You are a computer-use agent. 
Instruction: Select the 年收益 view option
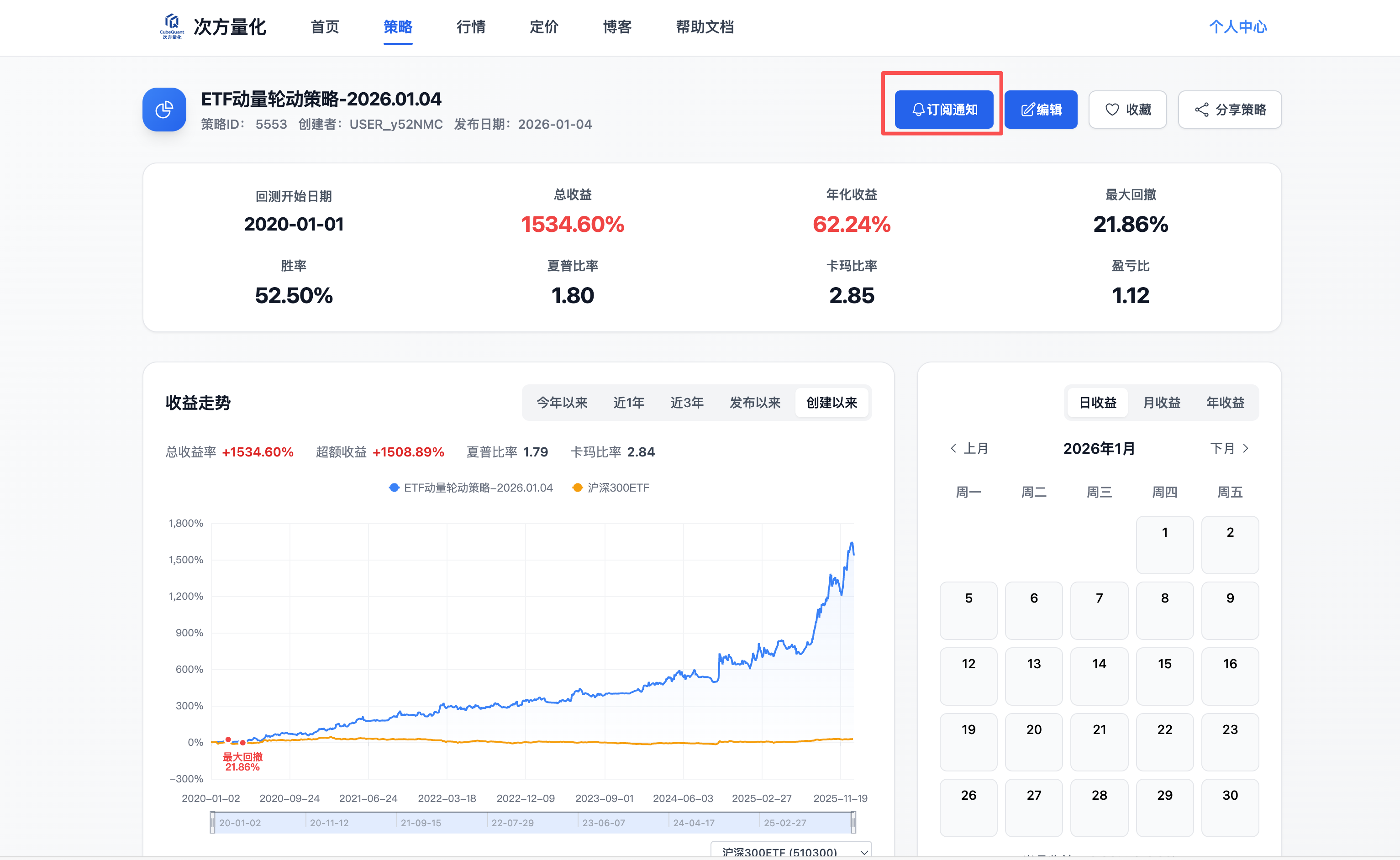1226,403
